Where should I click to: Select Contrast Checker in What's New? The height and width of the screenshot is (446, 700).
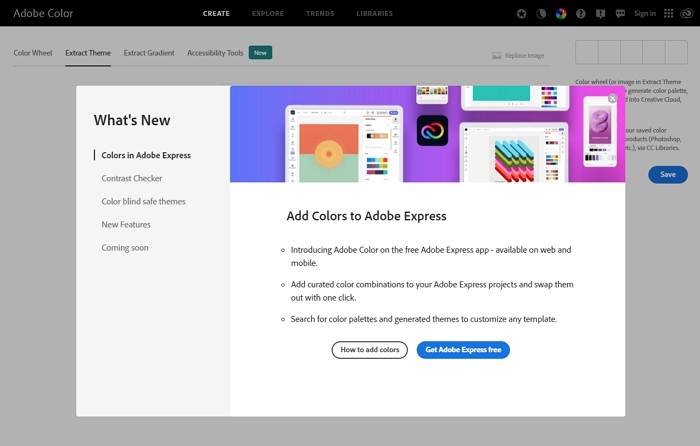[132, 179]
